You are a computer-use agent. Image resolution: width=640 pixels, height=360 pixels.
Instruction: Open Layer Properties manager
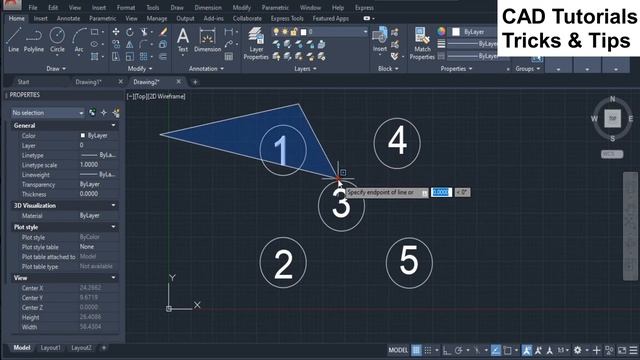coord(256,43)
